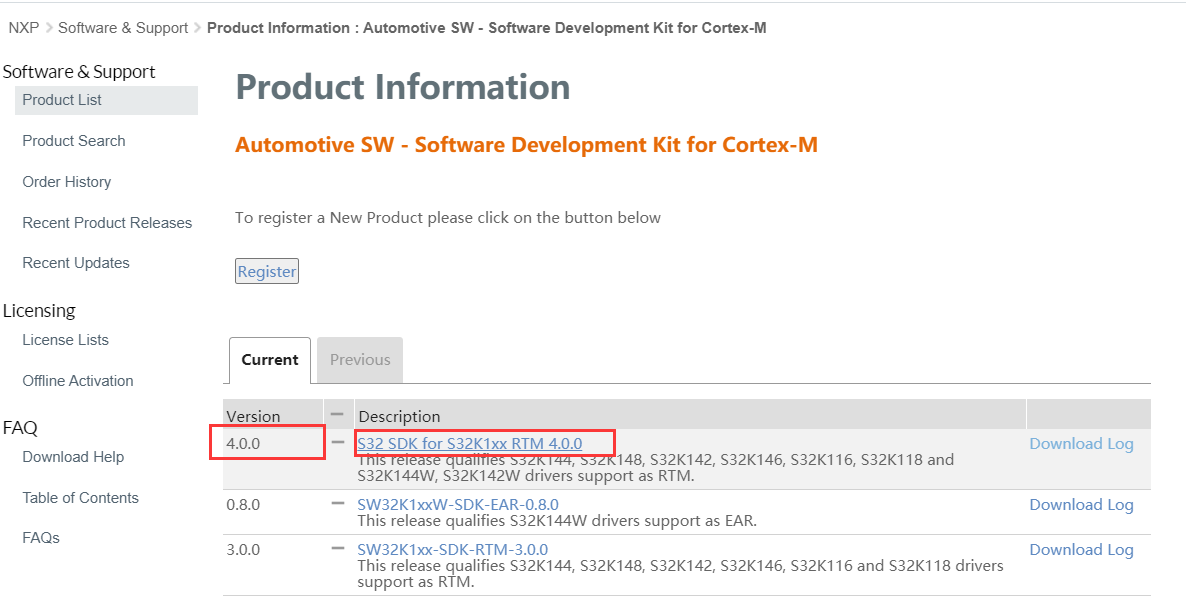
Task: Select the Current tab
Action: click(270, 360)
